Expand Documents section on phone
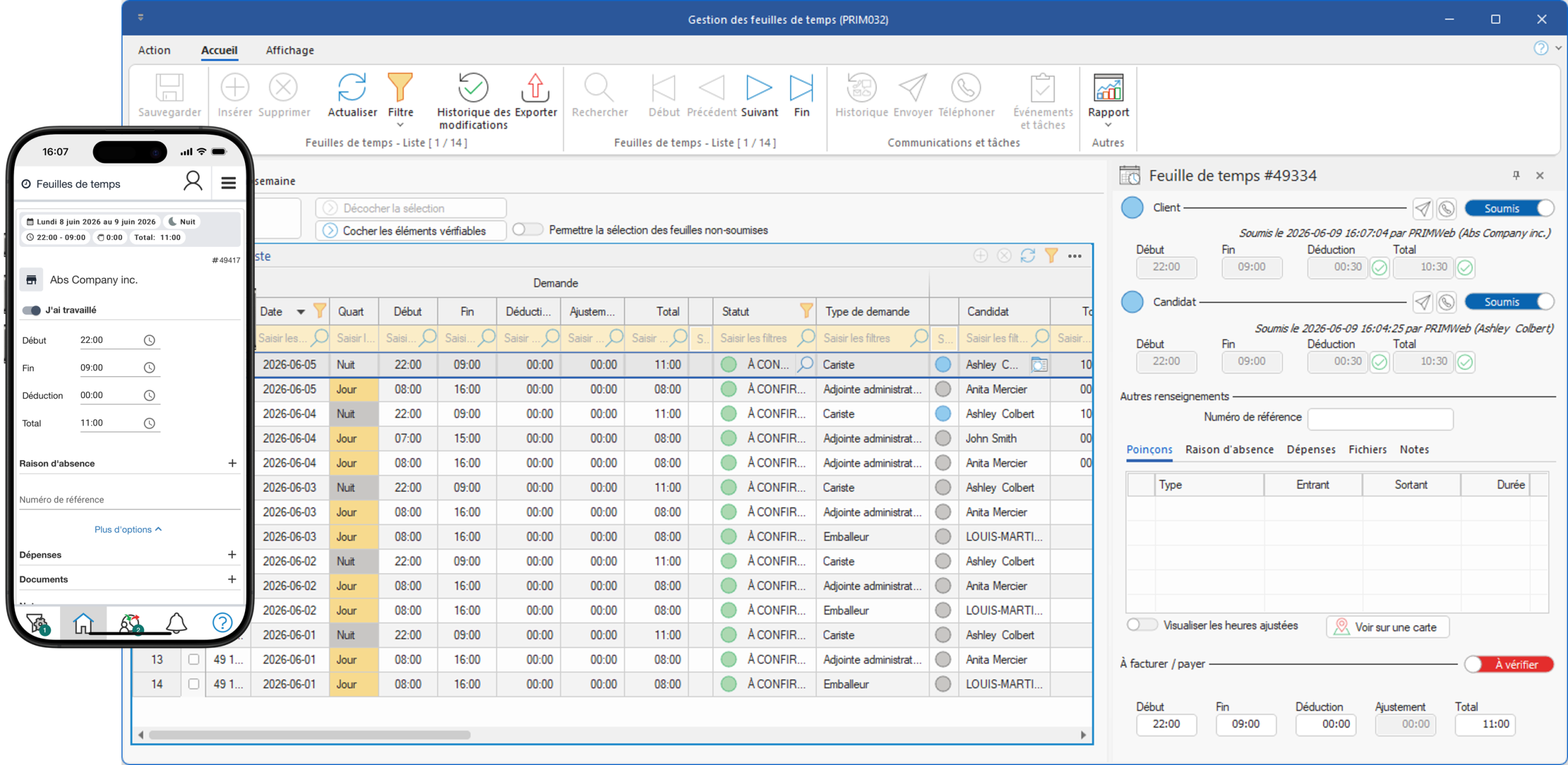The image size is (1568, 765). pos(232,579)
